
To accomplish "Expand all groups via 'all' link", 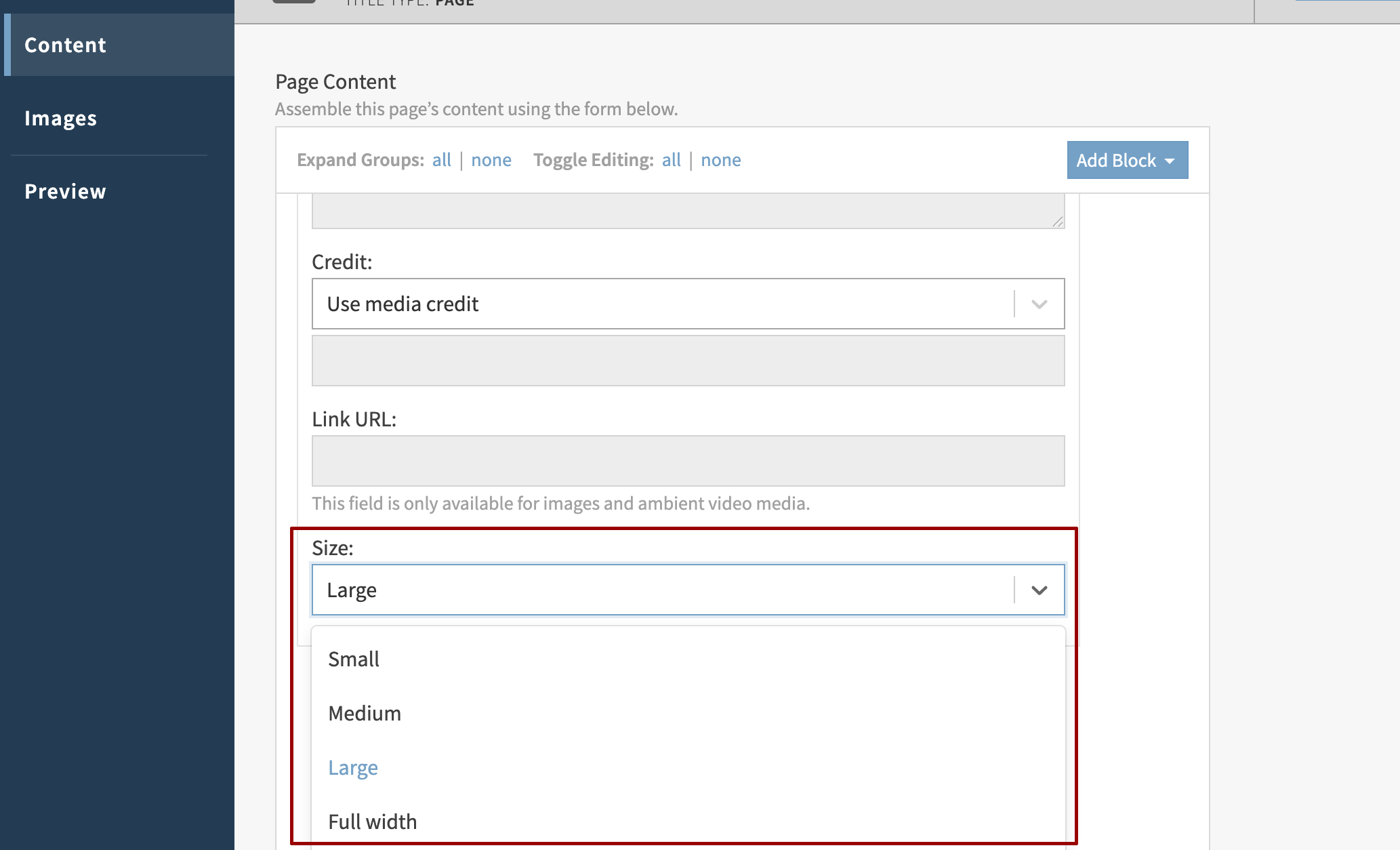I will [441, 160].
